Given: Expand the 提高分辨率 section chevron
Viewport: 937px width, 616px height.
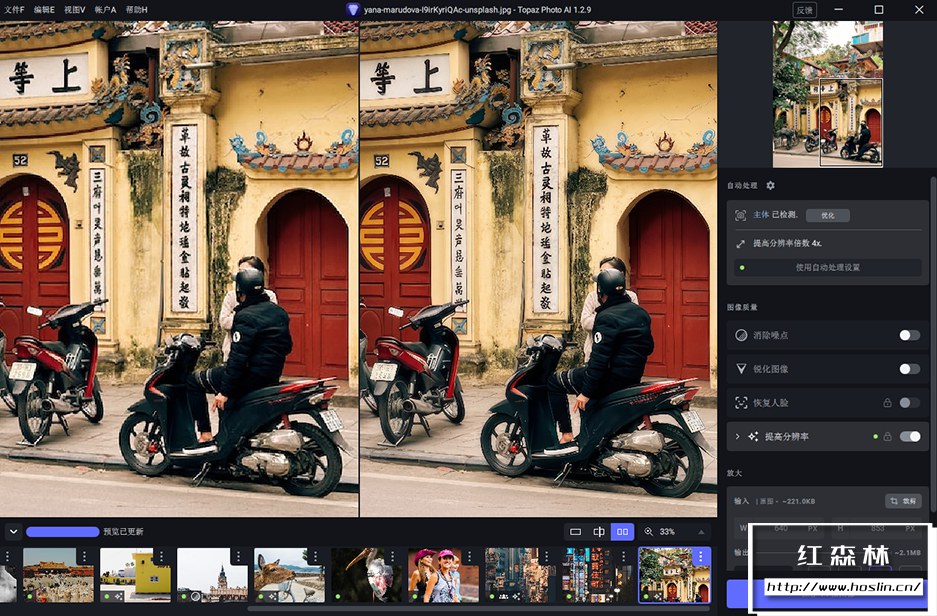Looking at the screenshot, I should point(737,436).
